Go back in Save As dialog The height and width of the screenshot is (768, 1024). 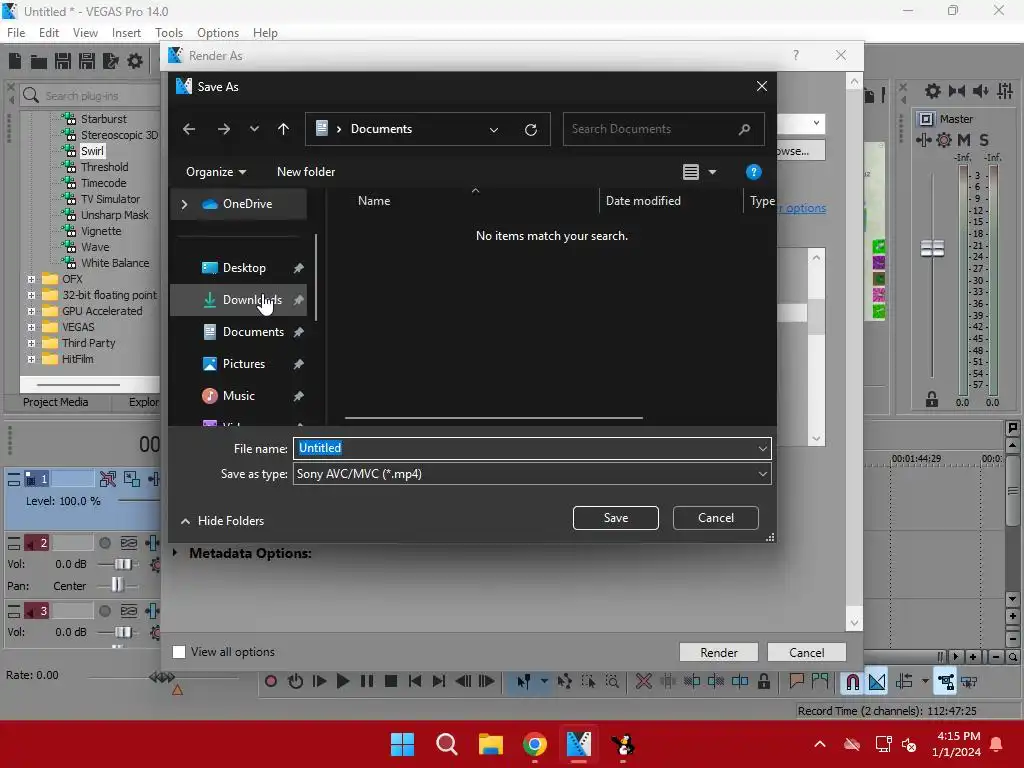[x=189, y=129]
